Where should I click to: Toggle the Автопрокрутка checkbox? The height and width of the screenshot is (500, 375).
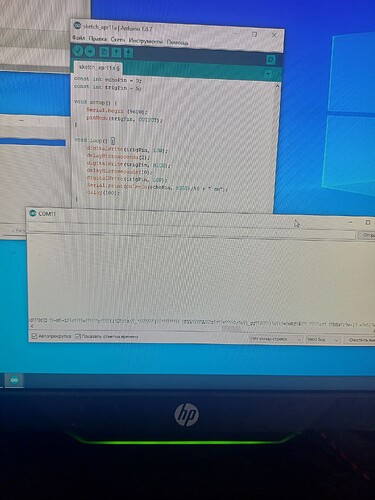[34, 336]
